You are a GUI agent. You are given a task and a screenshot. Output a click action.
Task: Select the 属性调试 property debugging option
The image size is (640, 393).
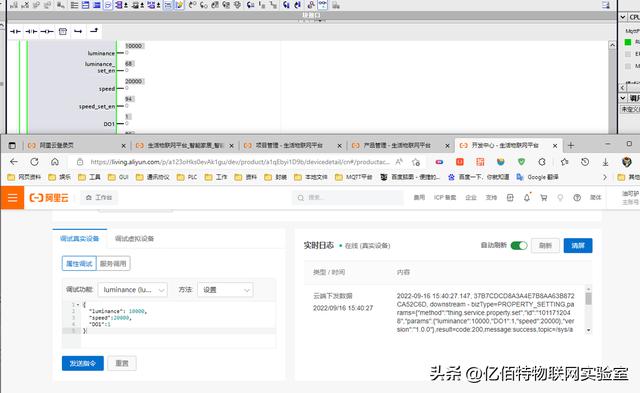tap(79, 264)
